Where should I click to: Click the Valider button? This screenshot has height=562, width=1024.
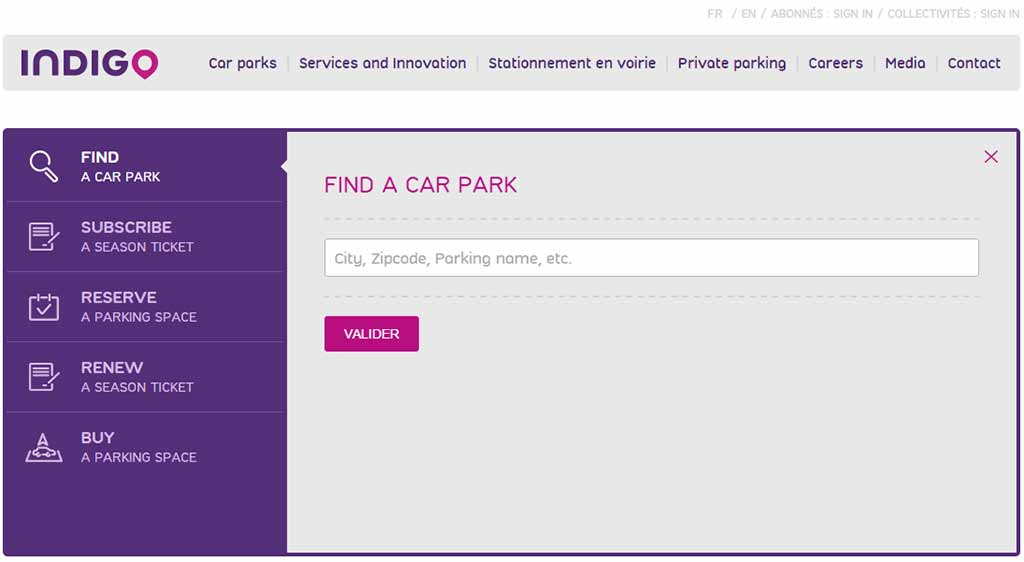click(x=372, y=334)
